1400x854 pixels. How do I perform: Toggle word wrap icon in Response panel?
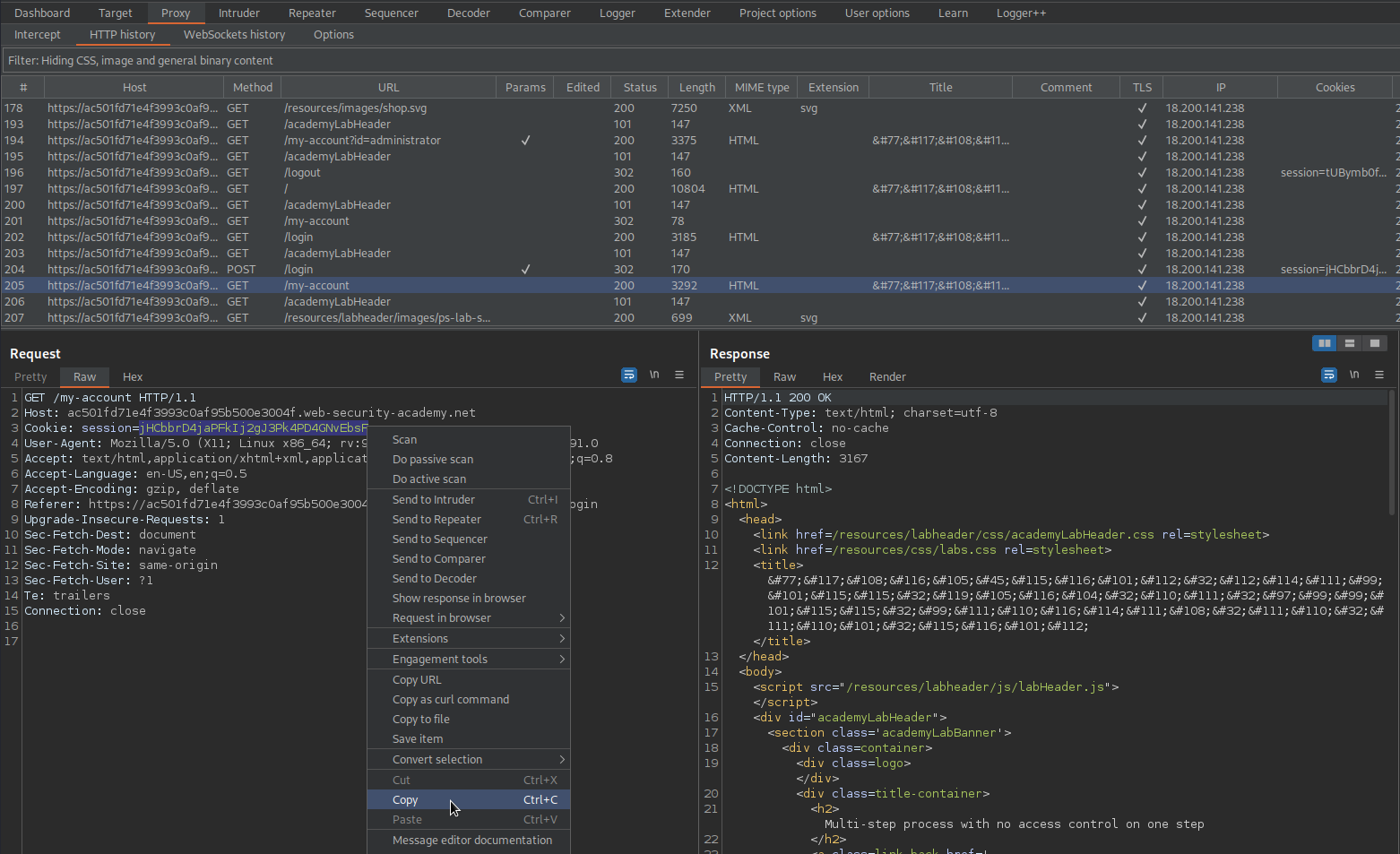[1329, 375]
